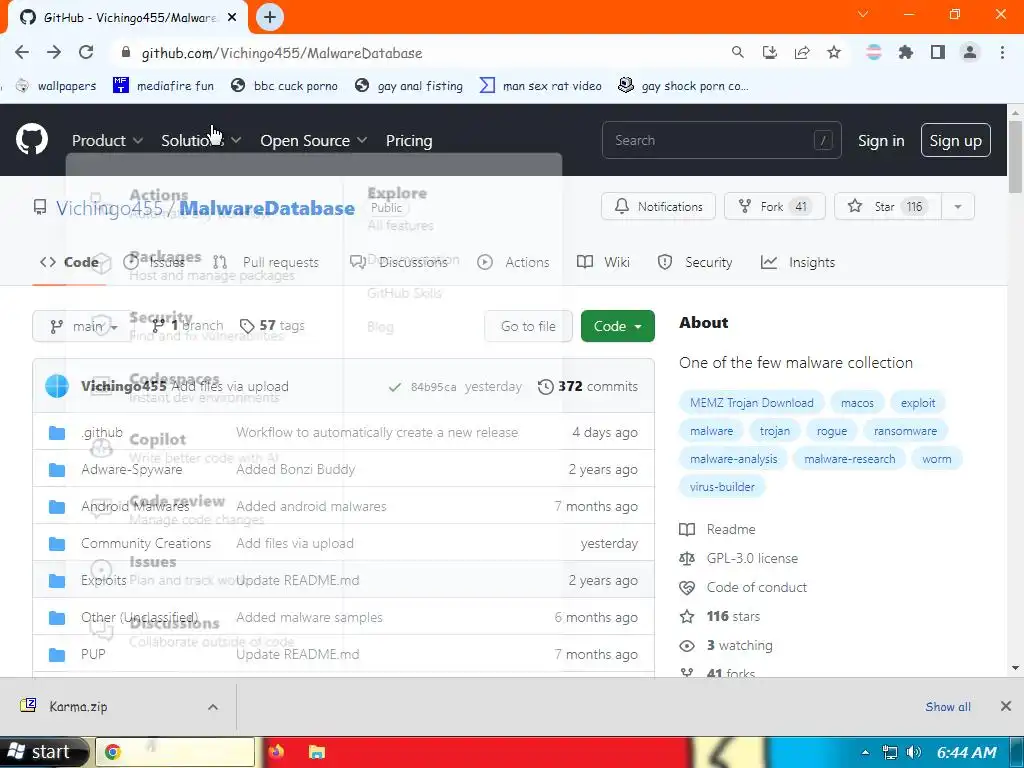
Task: Click the Adware-Spyware folder icon
Action: coord(57,470)
